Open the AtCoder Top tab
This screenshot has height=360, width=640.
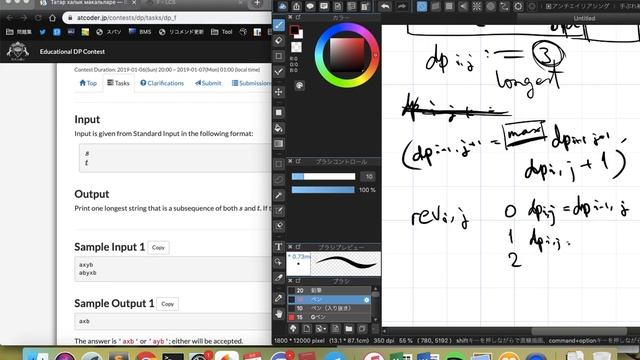[88, 83]
